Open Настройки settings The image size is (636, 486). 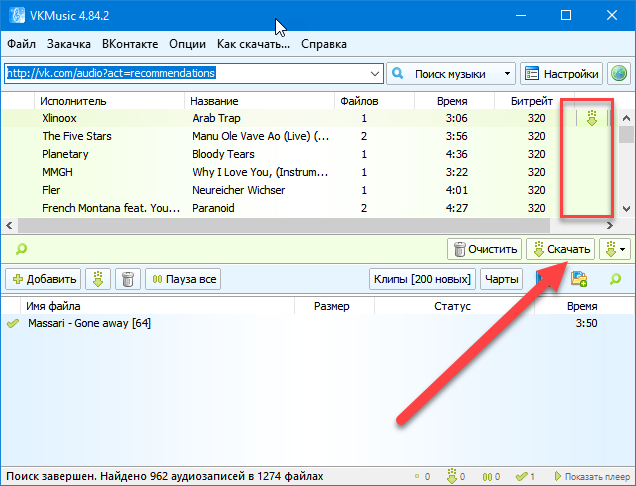(562, 74)
